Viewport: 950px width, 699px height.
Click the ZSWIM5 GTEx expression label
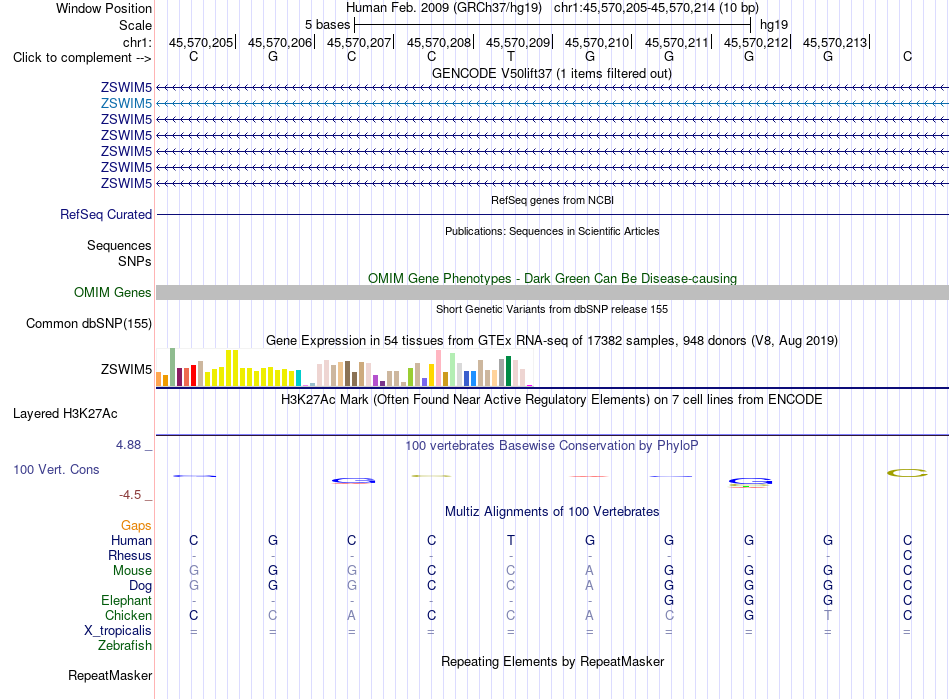126,369
